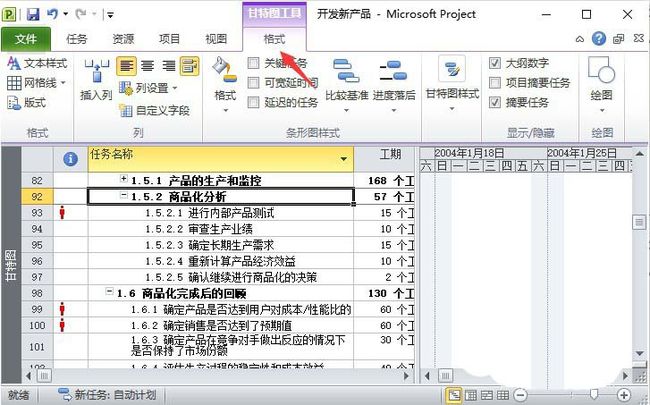Align column text right
Screen dimensions: 650x405
click(x=168, y=66)
